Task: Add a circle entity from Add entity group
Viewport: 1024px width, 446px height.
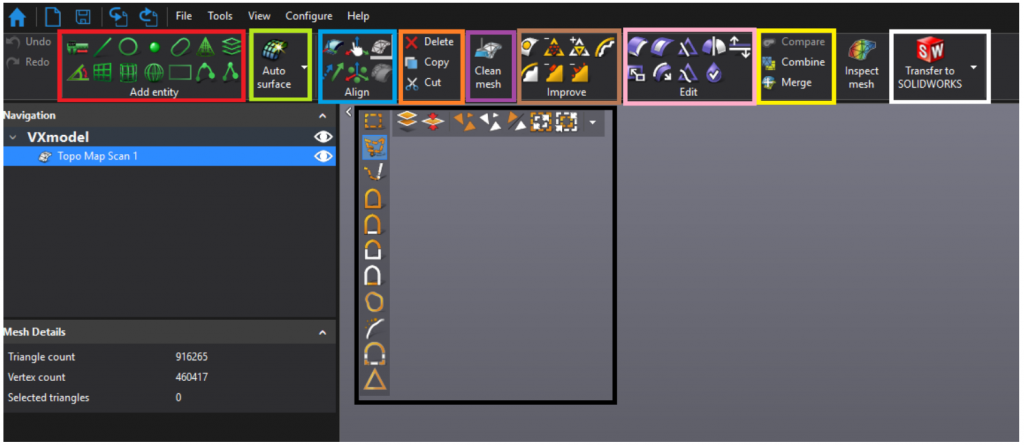Action: point(127,47)
